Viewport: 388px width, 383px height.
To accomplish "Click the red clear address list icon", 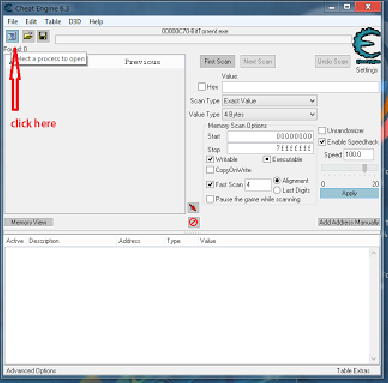I will 193,222.
